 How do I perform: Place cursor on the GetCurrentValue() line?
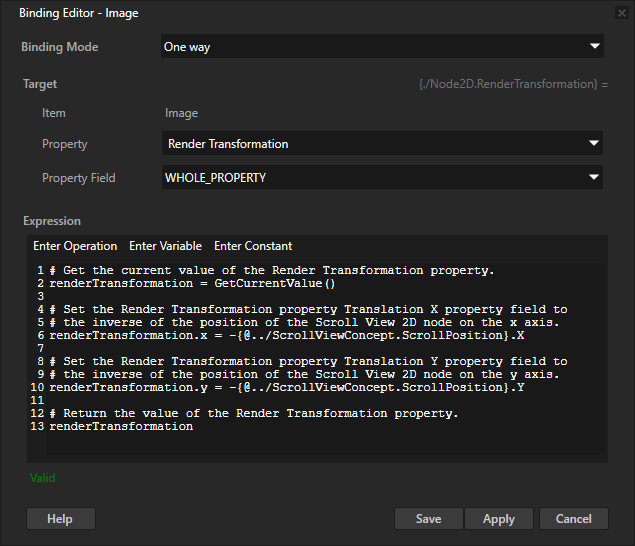(x=190, y=284)
